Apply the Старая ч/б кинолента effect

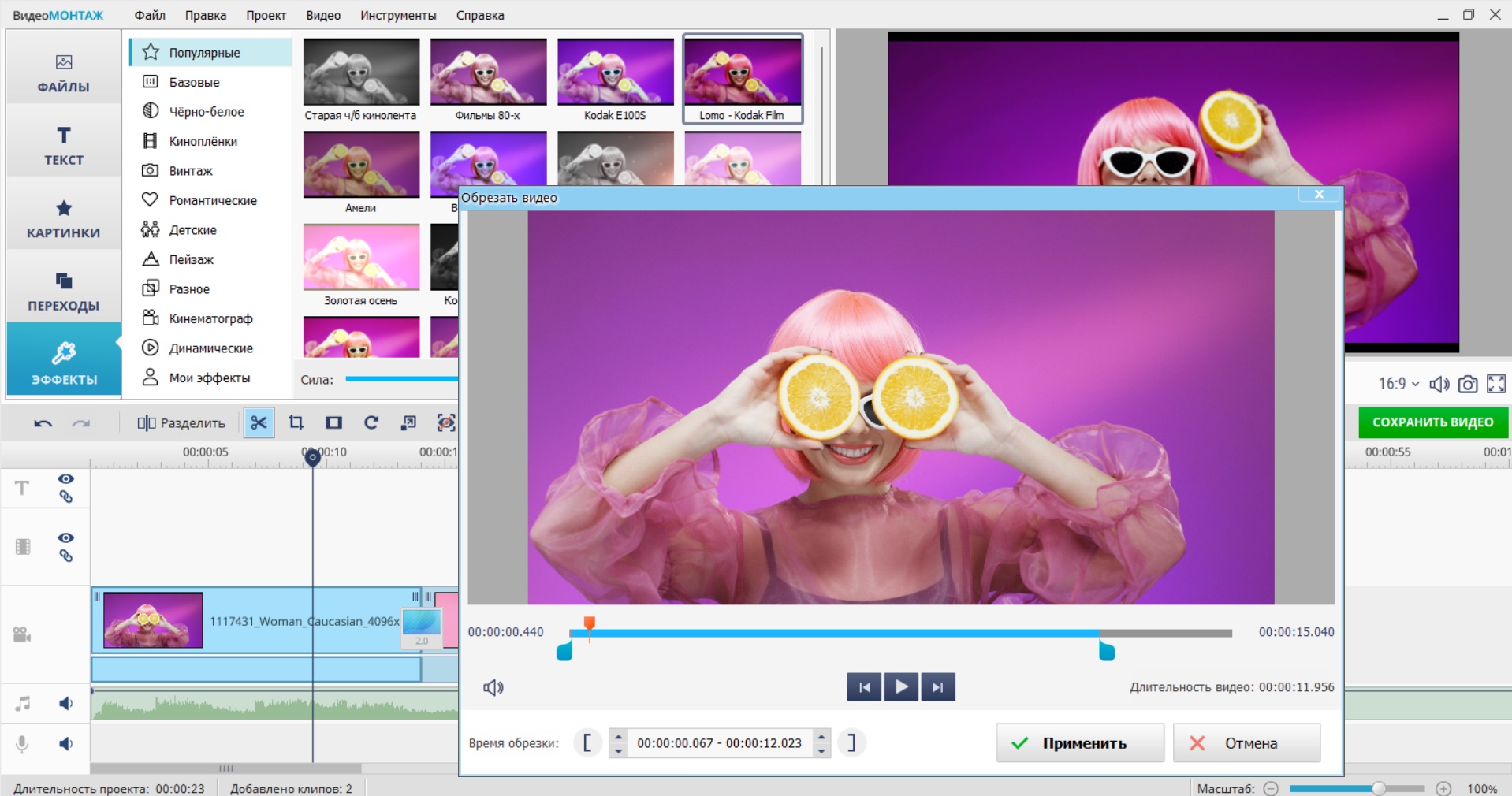[361, 80]
